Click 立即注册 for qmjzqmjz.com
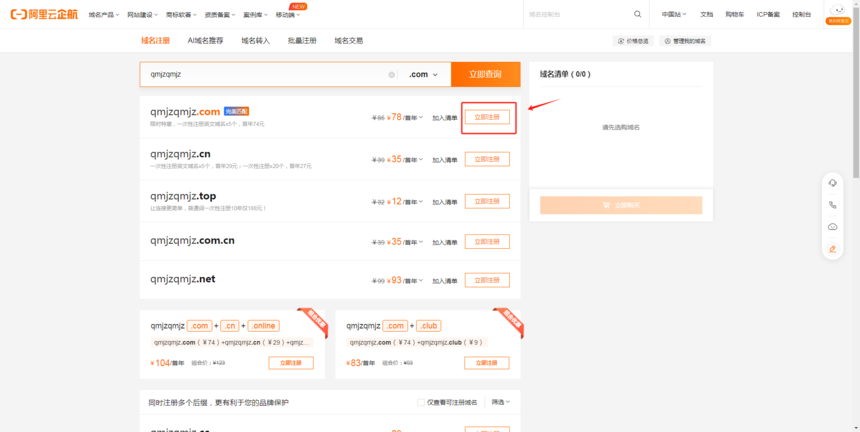Viewport: 860px width, 432px height. (487, 117)
